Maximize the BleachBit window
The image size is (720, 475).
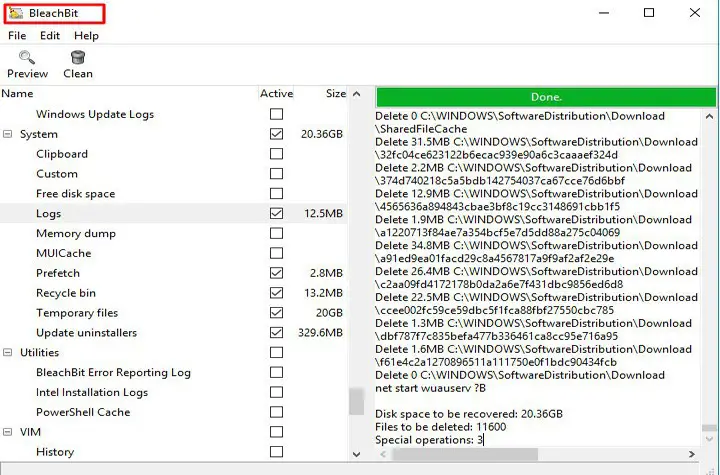point(649,13)
